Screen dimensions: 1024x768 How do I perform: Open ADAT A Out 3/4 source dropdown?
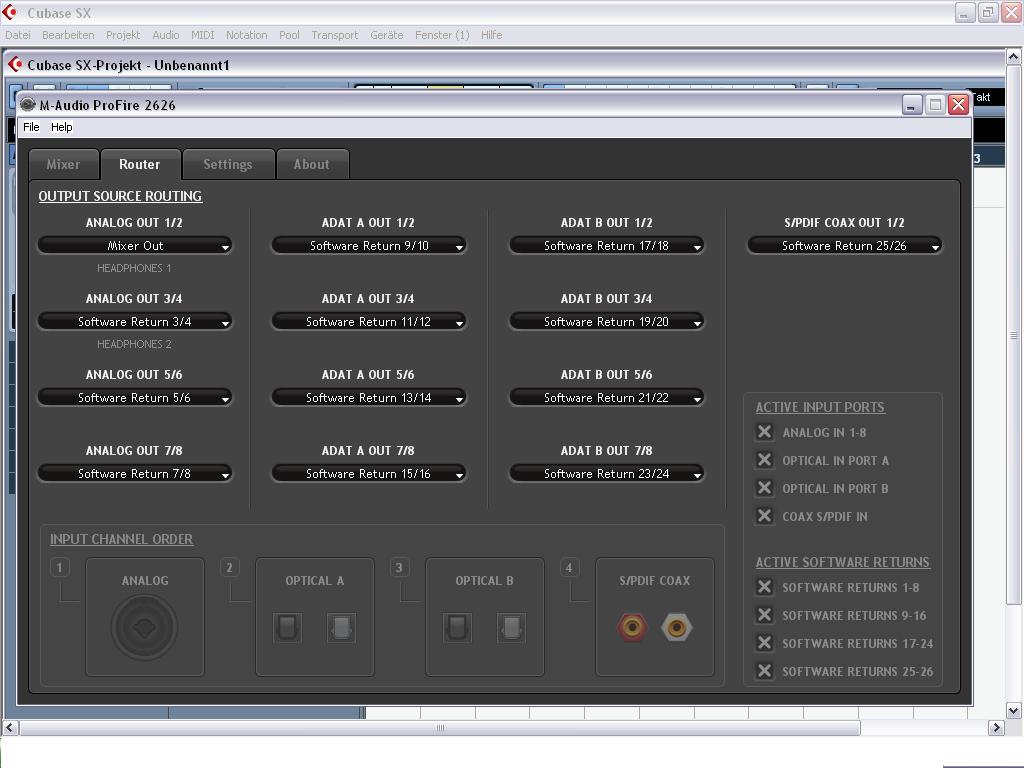click(x=369, y=321)
